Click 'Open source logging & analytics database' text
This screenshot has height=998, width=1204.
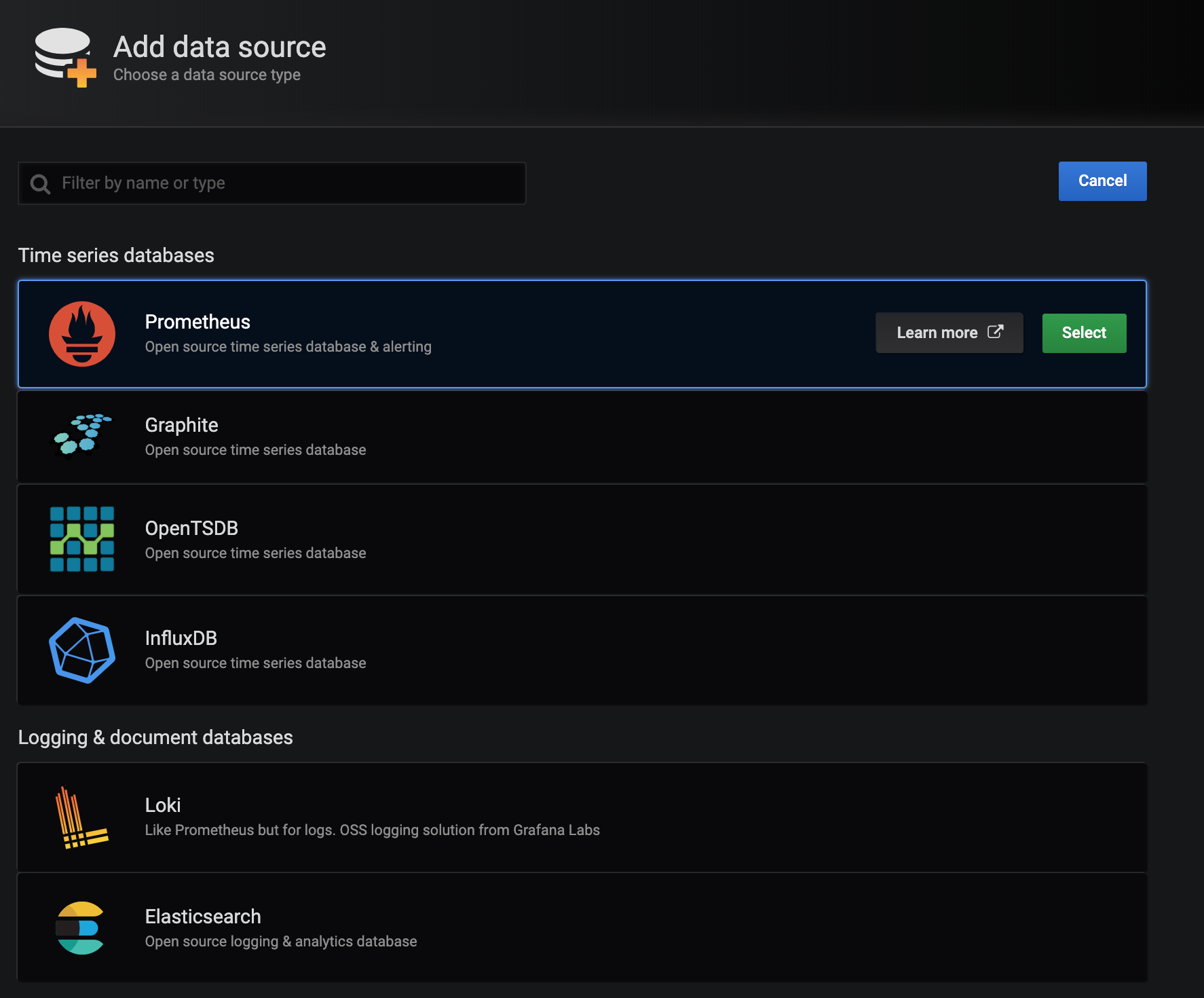281,942
